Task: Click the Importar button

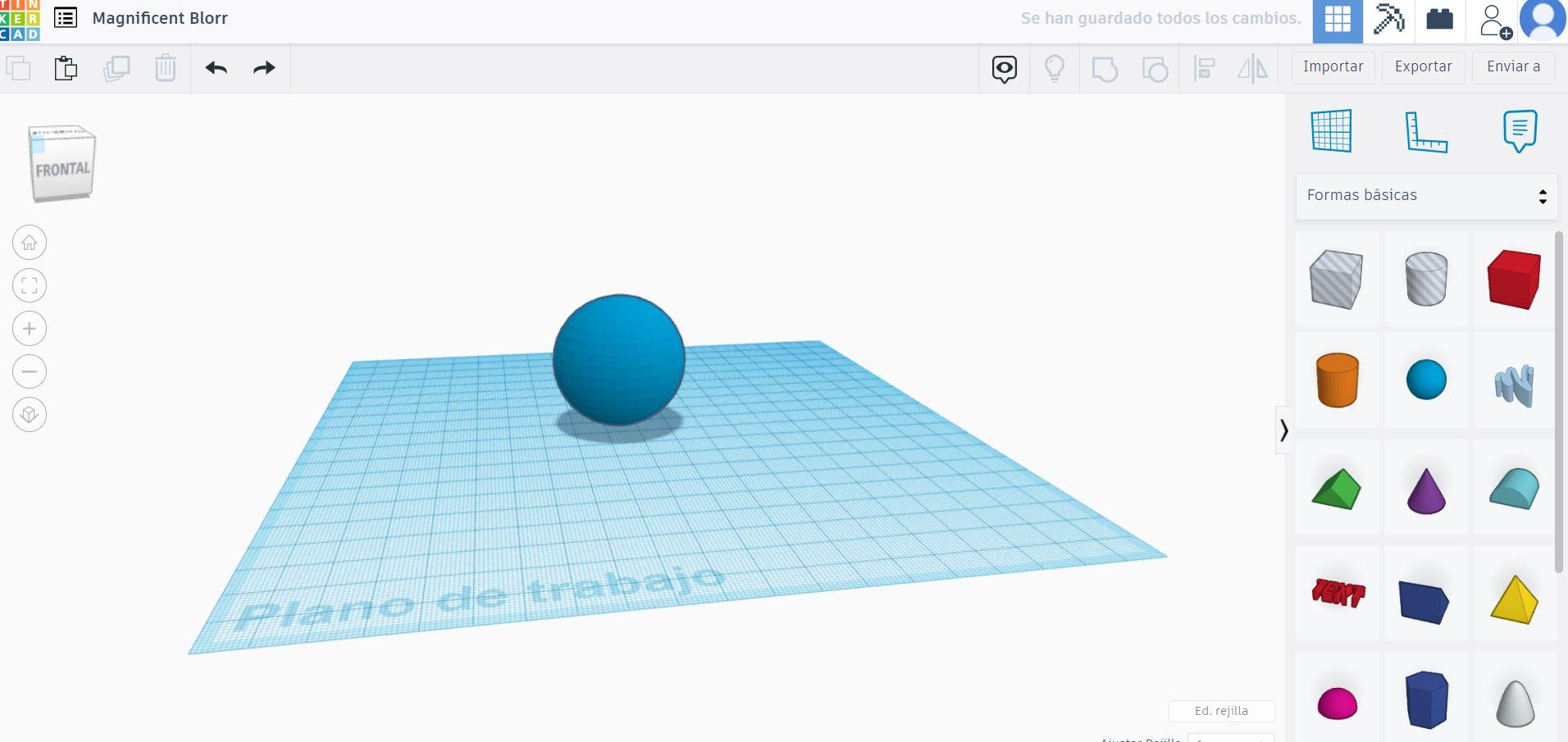Action: pyautogui.click(x=1333, y=66)
